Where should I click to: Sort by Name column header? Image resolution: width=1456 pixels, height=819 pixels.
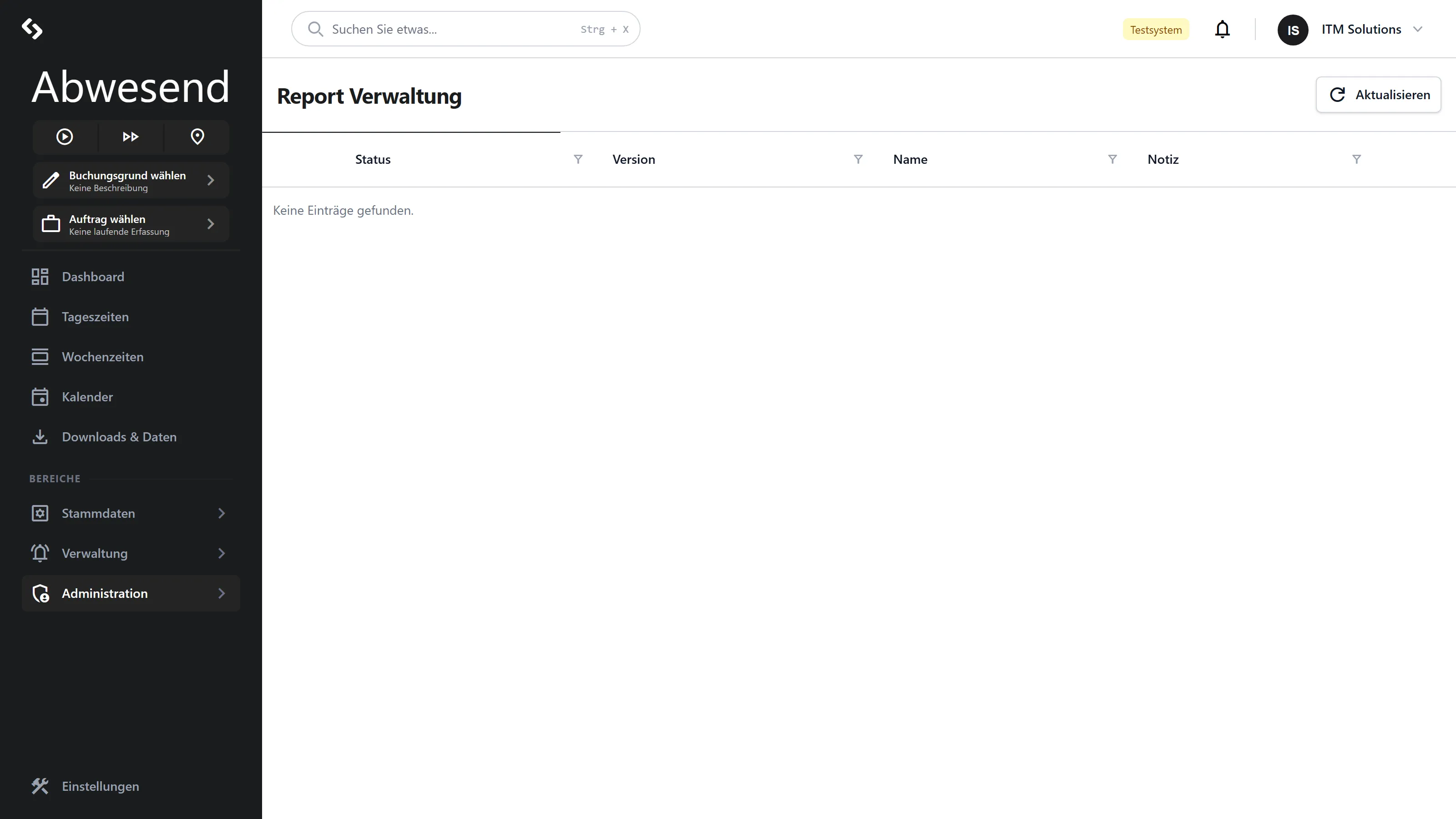[910, 160]
